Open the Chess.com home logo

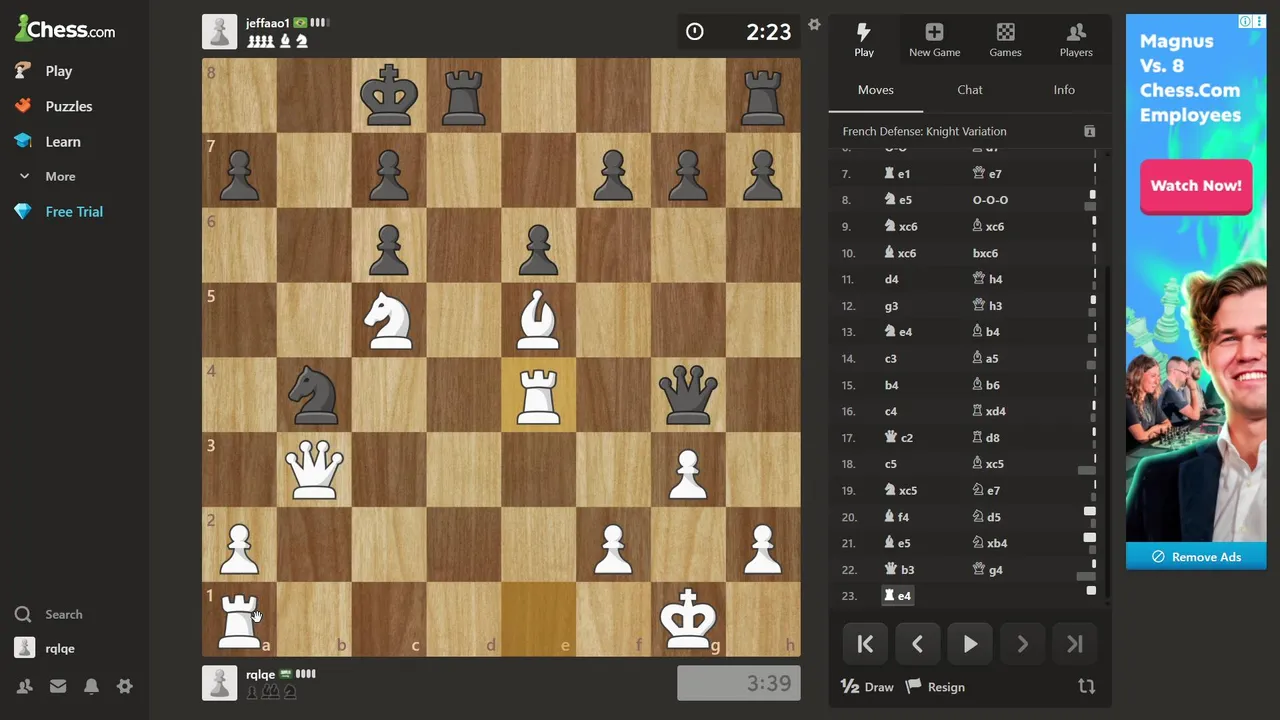coord(65,29)
